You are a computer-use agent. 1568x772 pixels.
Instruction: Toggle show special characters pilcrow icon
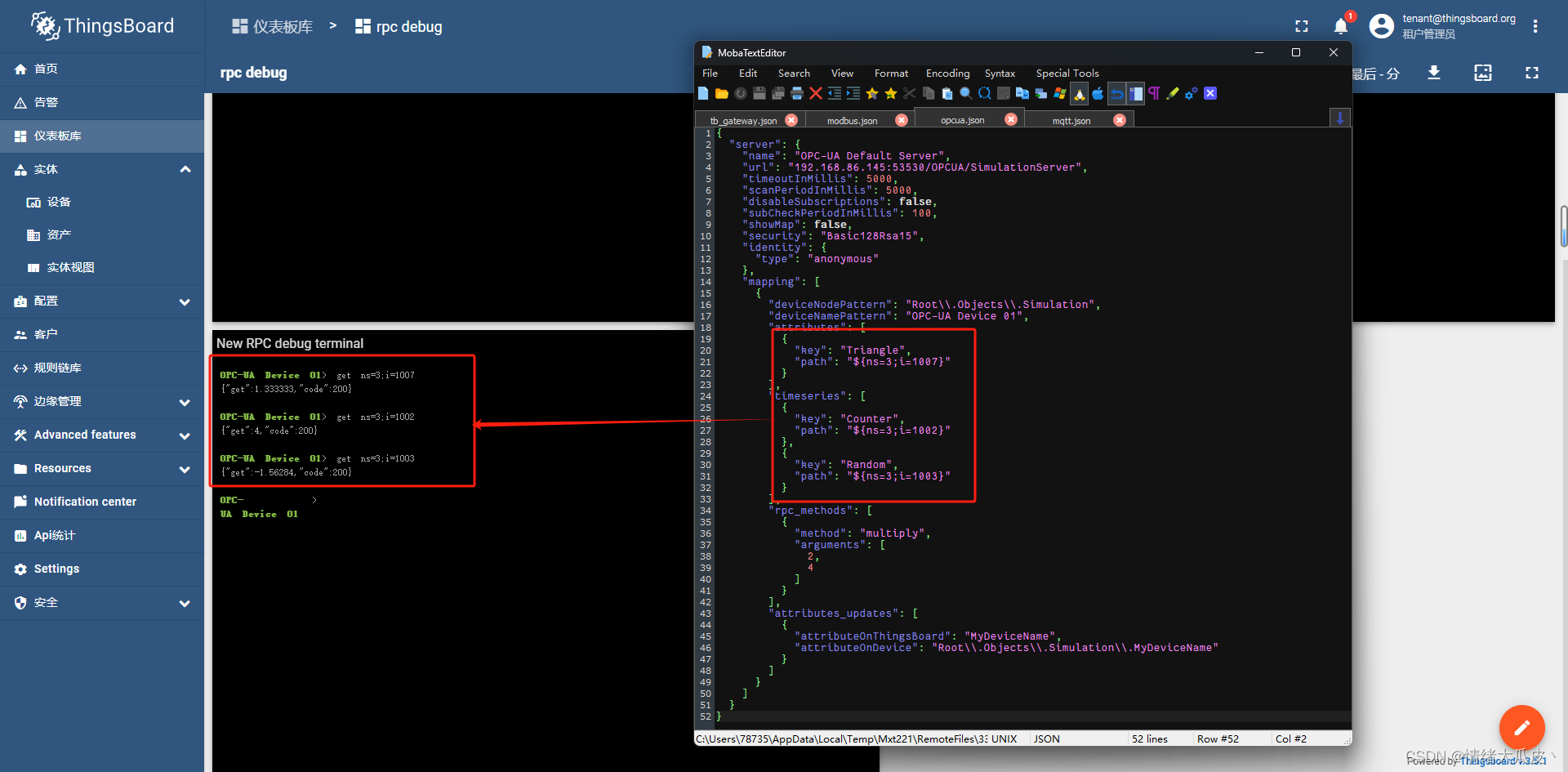1154,93
